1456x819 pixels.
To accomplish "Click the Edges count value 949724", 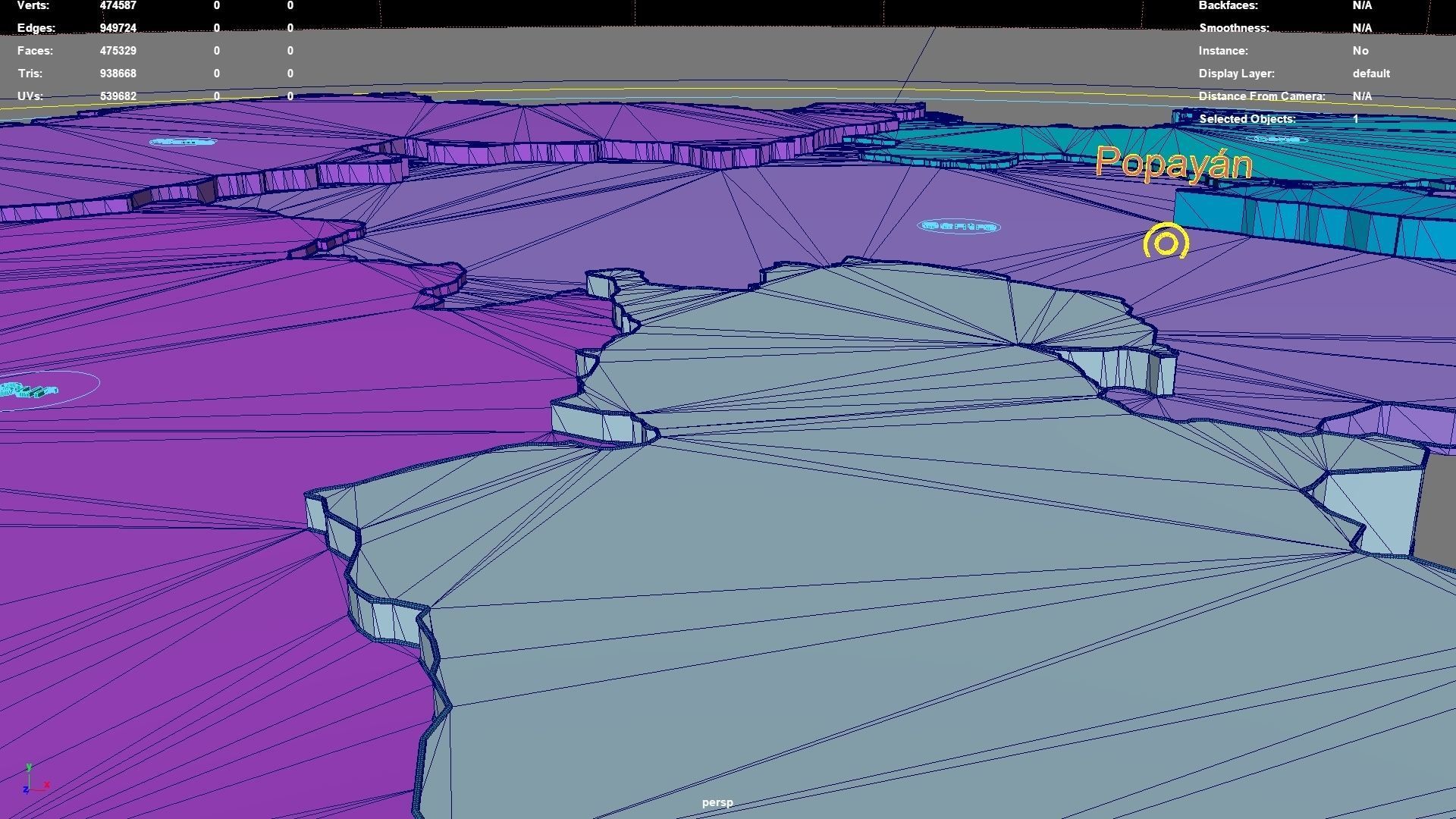I will point(118,28).
